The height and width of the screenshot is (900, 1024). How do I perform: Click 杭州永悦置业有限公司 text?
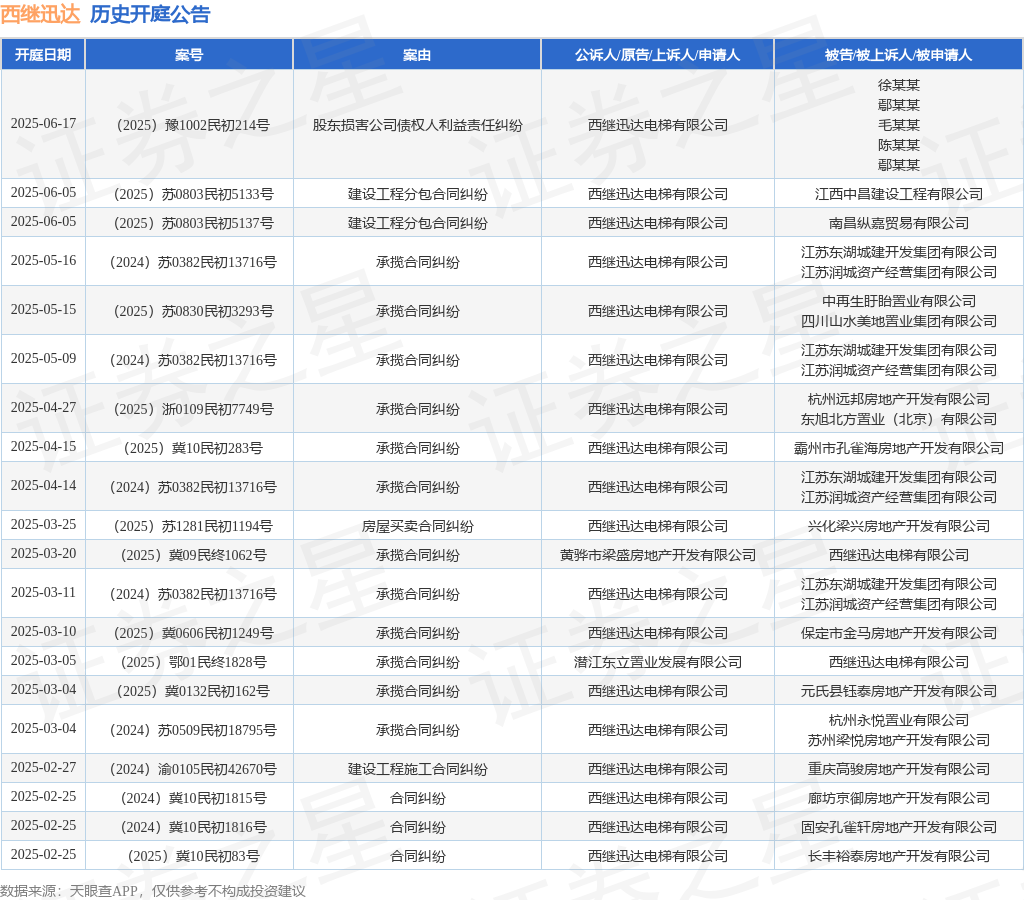(899, 720)
